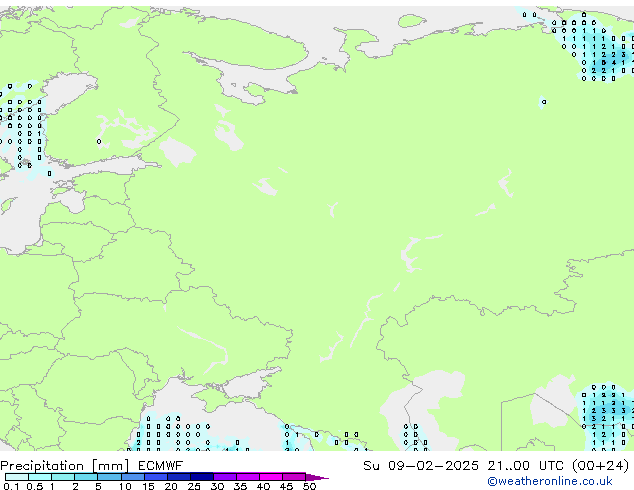Click the '30' legend scale label
Image resolution: width=634 pixels, height=490 pixels.
click(x=217, y=486)
